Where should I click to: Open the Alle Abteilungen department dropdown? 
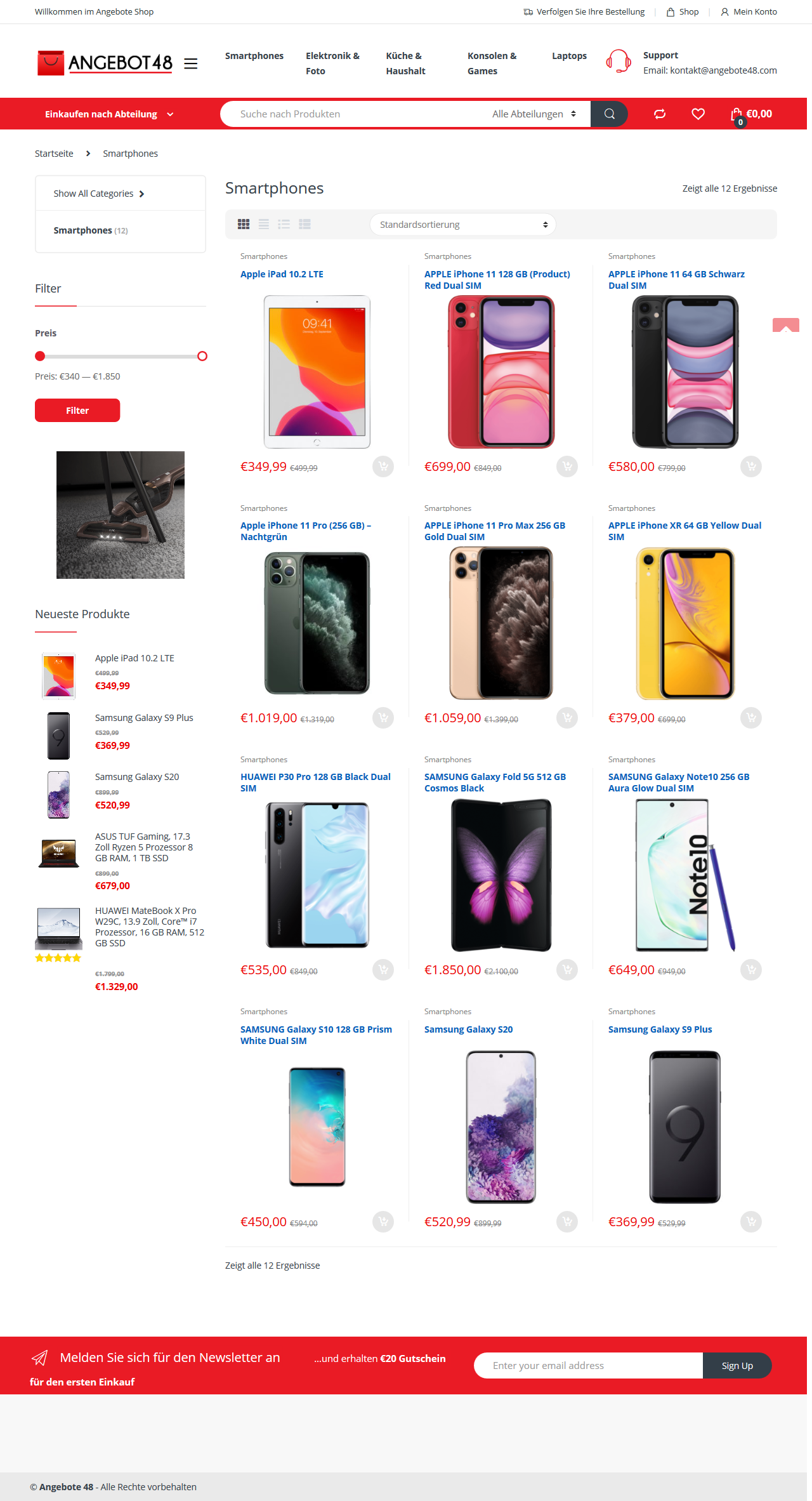534,114
